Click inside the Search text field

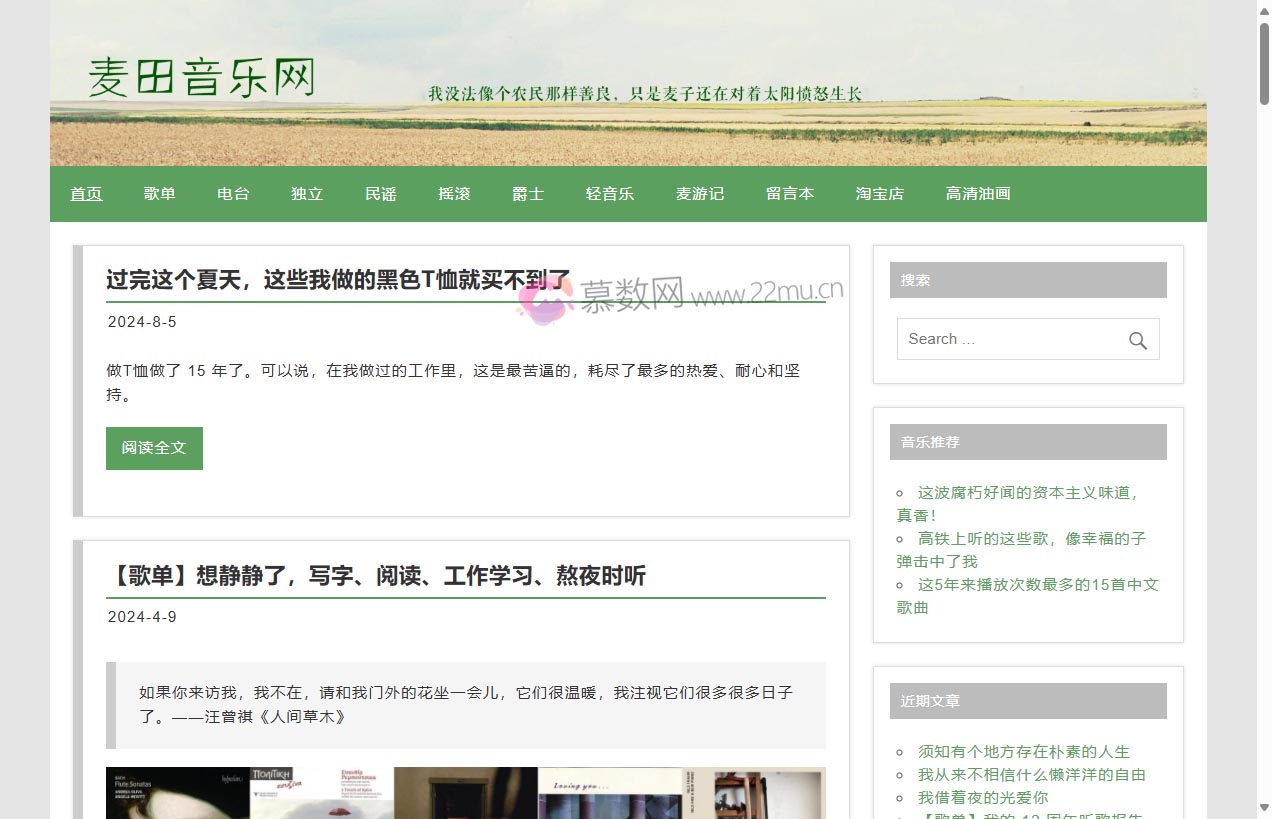pyautogui.click(x=1010, y=340)
